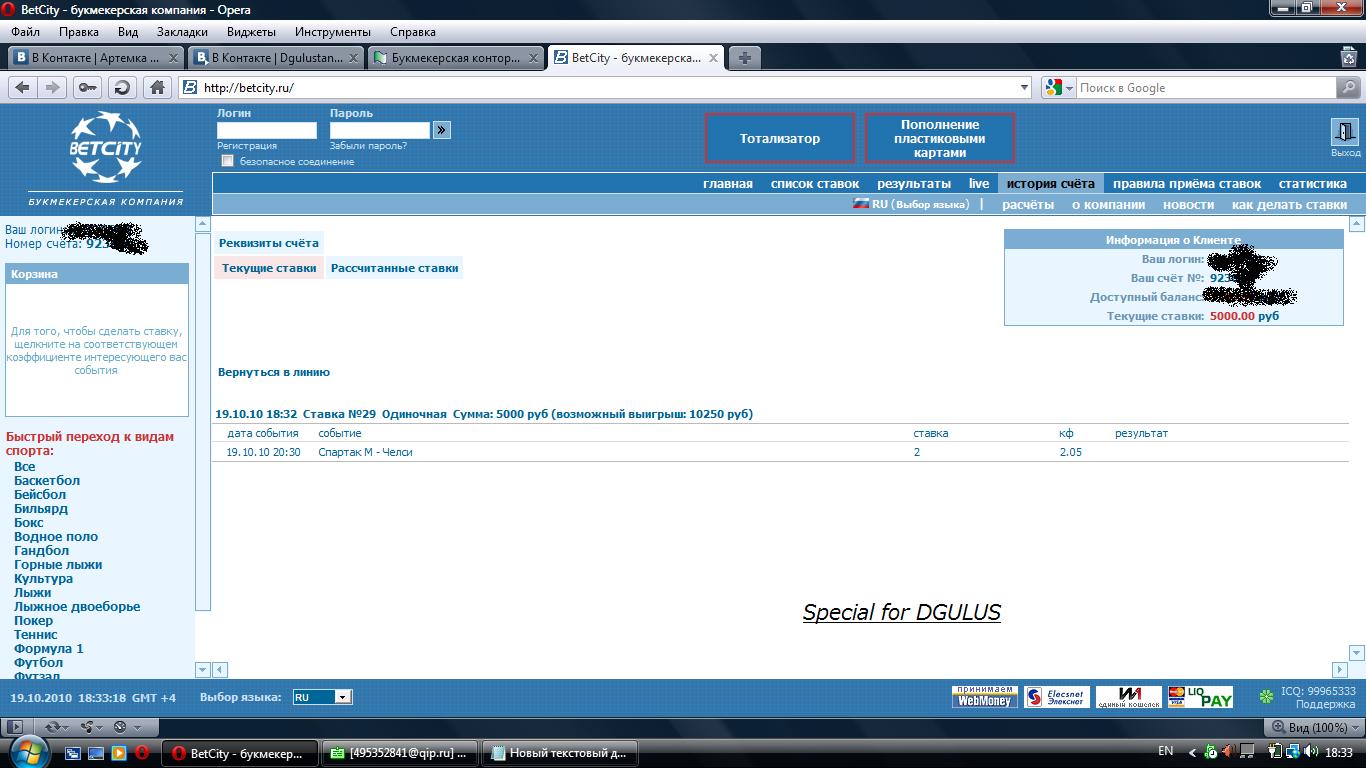The image size is (1366, 768).
Task: Click the green ICQ support flower icon
Action: pos(1266,697)
